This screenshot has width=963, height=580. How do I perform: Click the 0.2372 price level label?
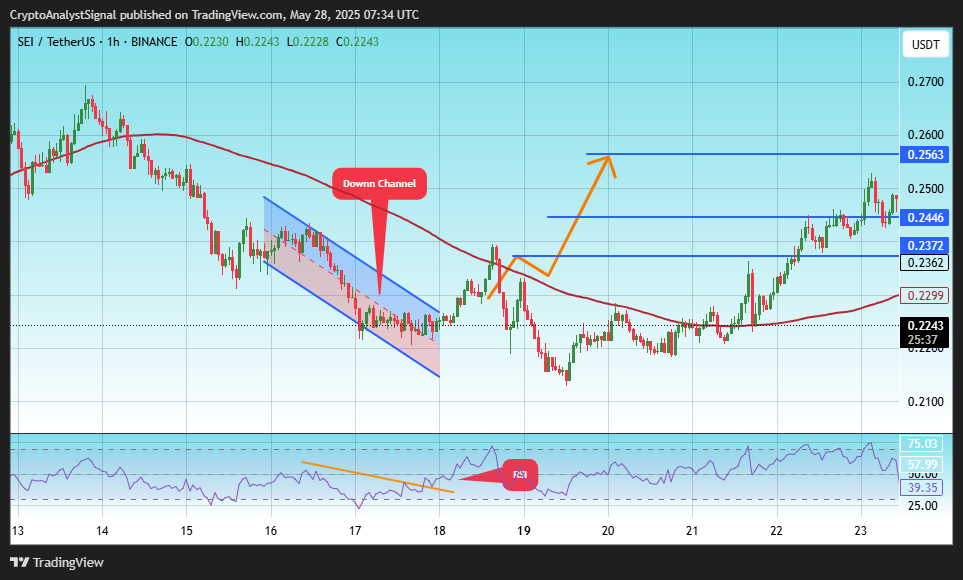click(925, 246)
